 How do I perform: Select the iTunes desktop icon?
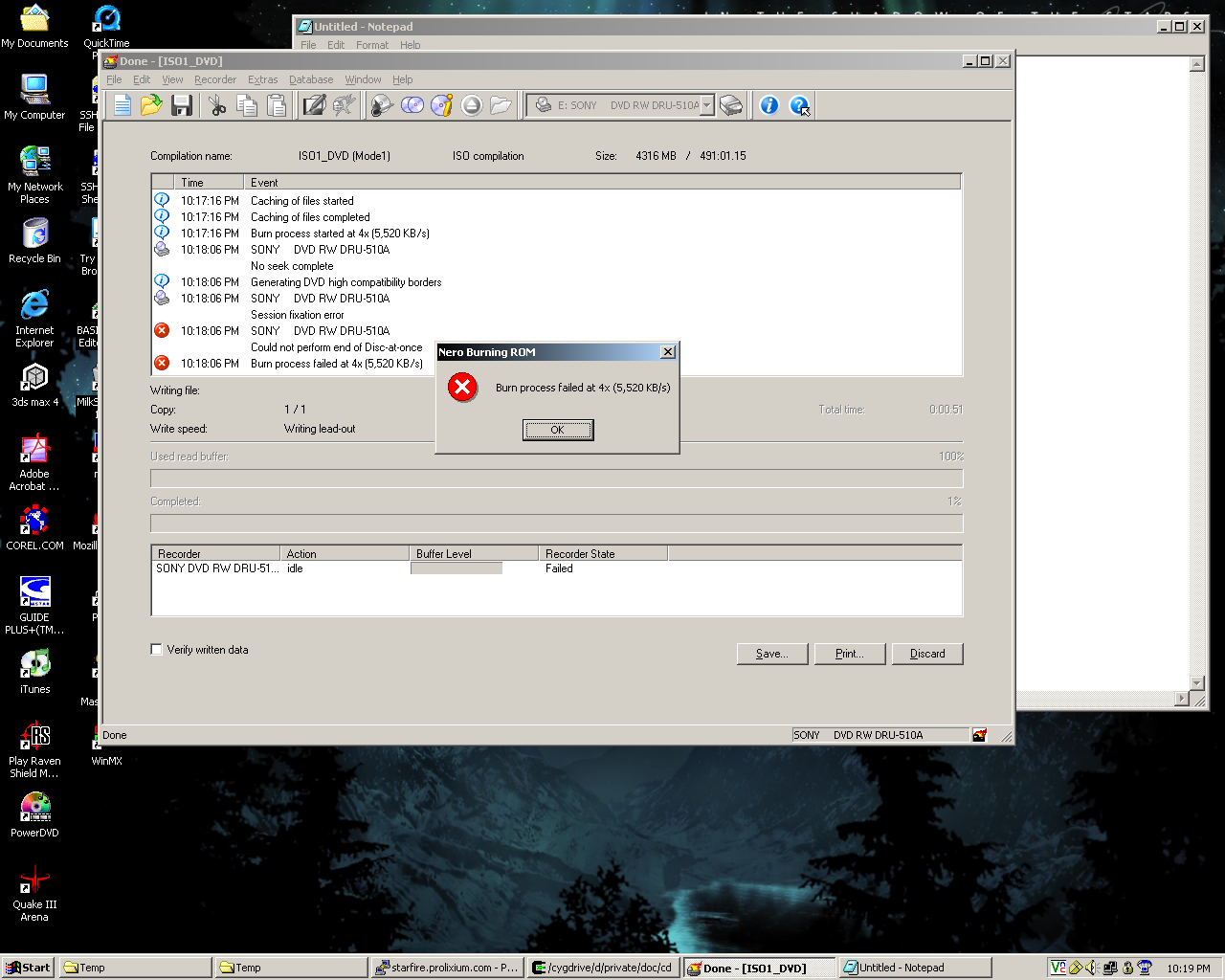tap(35, 671)
